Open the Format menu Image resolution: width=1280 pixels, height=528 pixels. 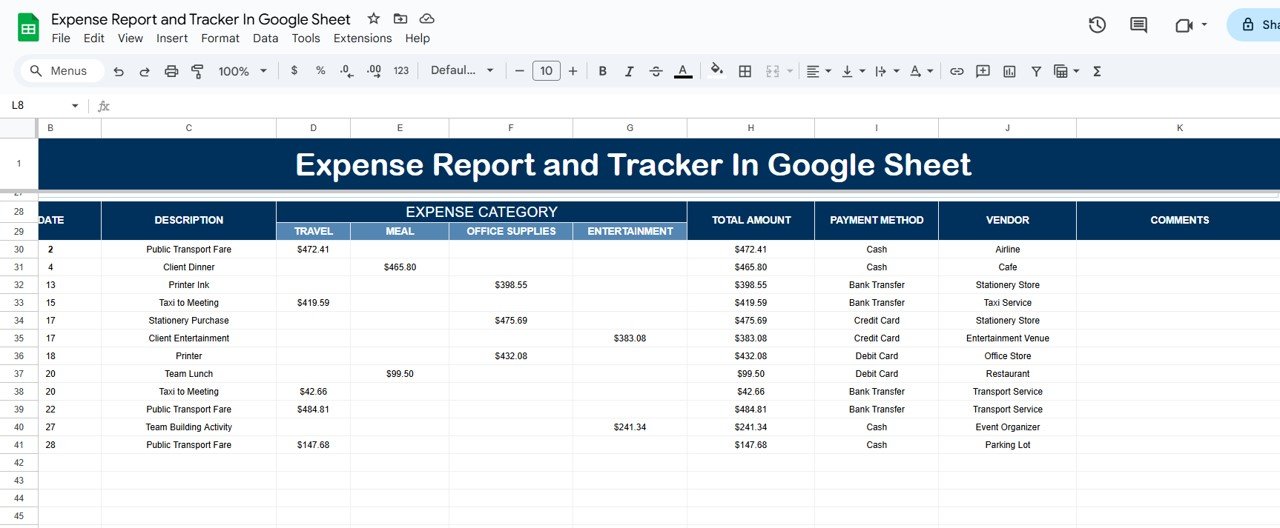tap(220, 38)
